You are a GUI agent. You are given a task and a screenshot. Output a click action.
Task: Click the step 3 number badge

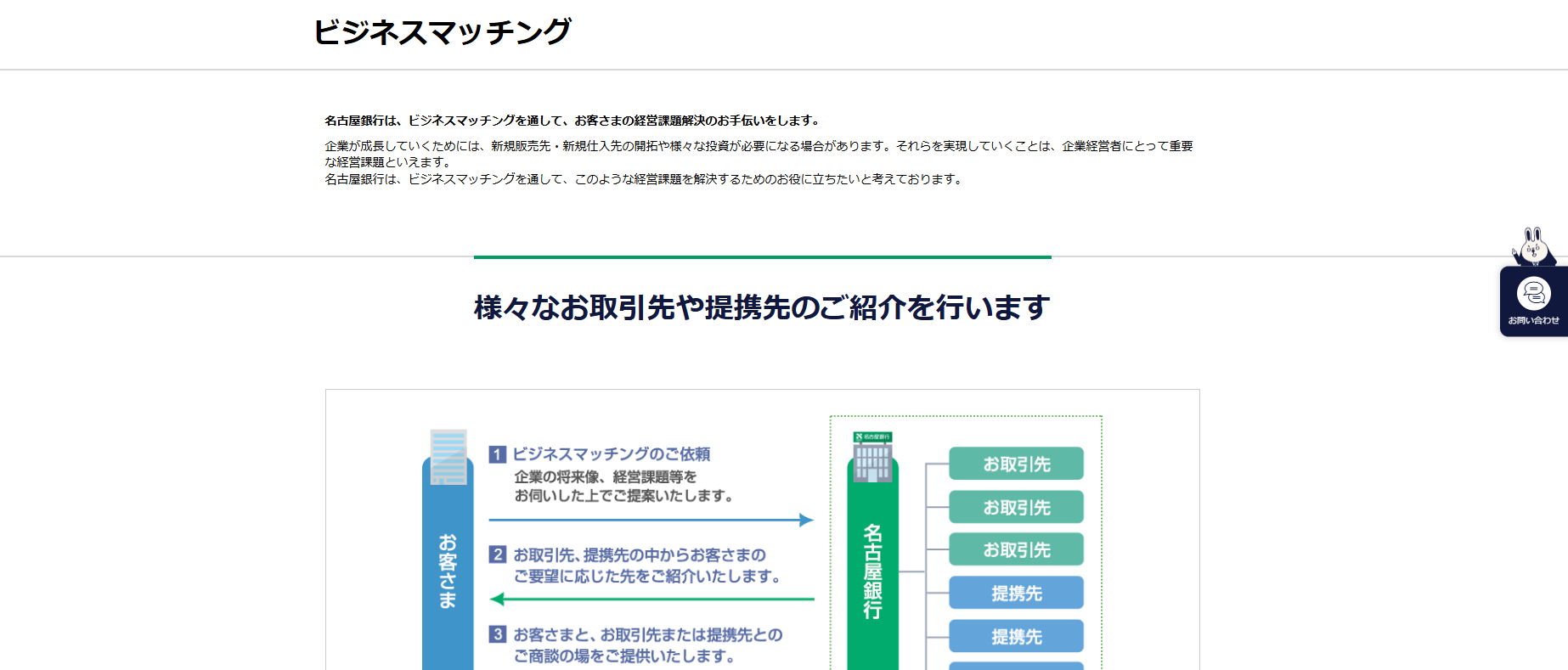[498, 634]
